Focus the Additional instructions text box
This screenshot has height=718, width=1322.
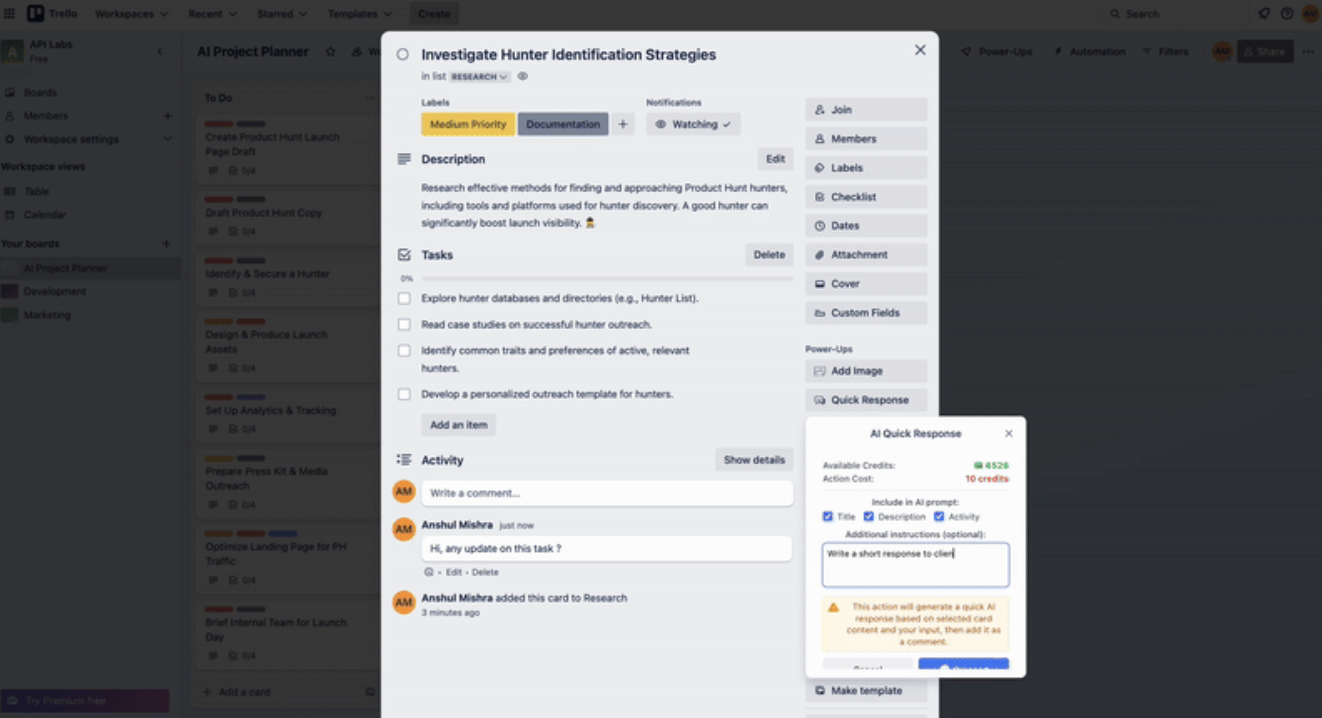[915, 565]
